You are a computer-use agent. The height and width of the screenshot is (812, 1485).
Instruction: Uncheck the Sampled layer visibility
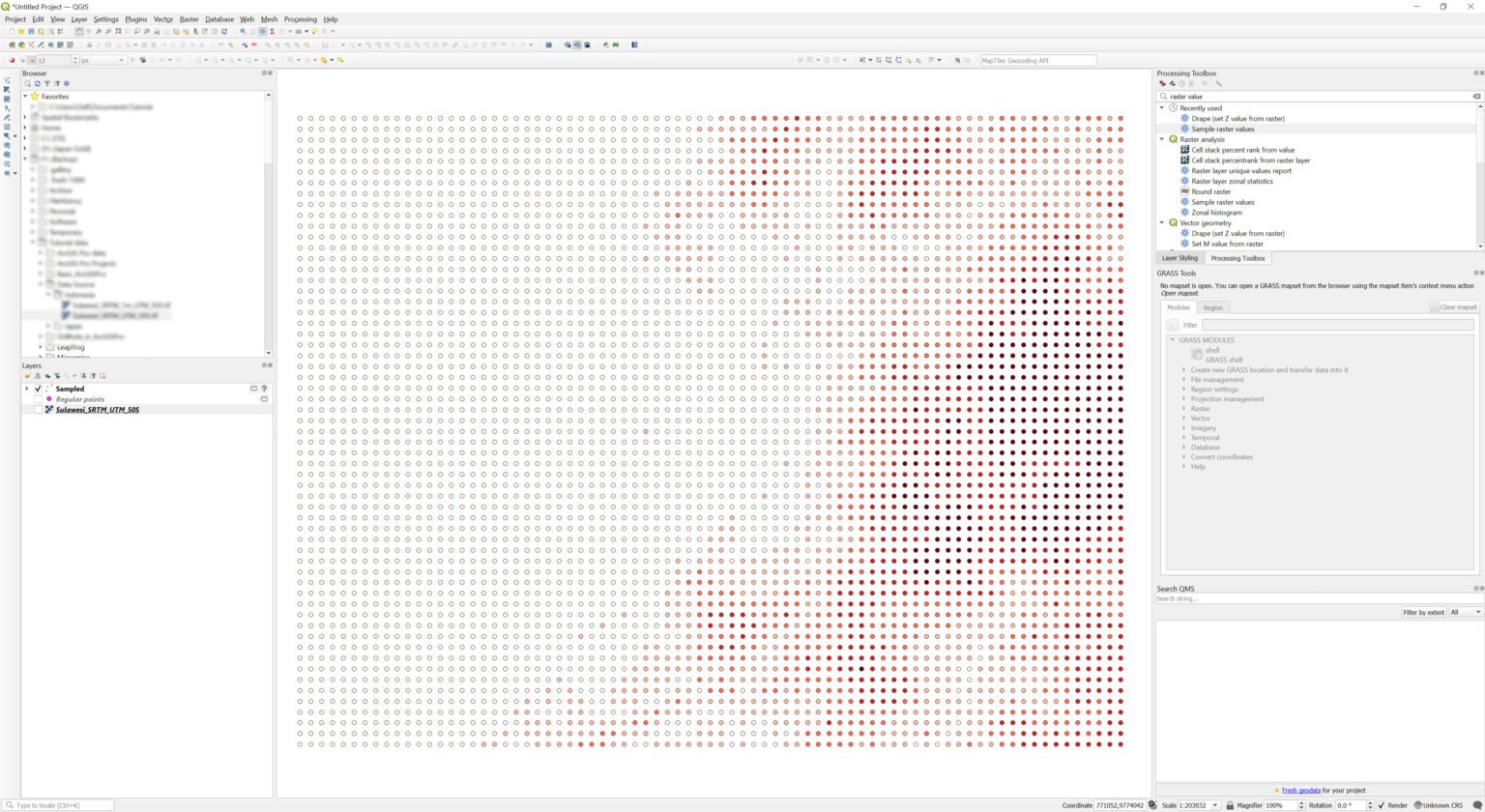(38, 389)
